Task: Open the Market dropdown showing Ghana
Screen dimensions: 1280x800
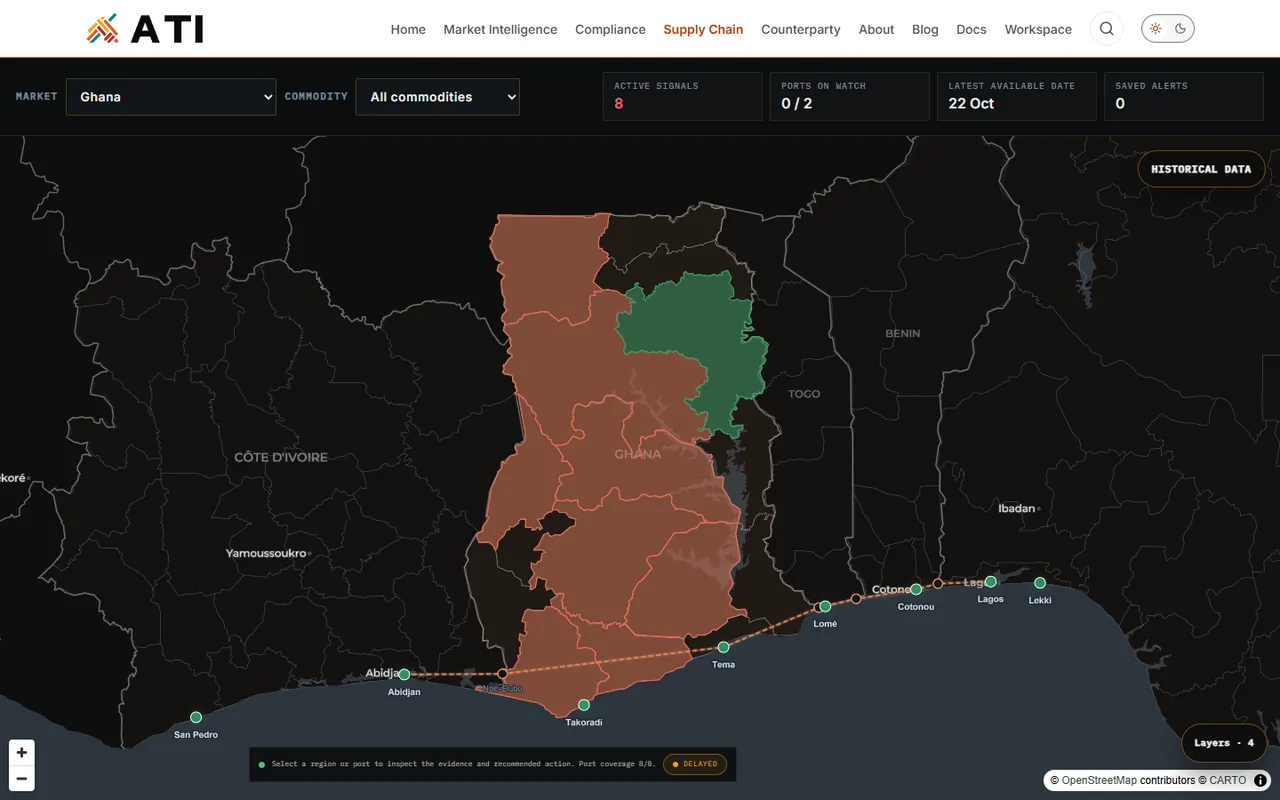Action: (171, 97)
